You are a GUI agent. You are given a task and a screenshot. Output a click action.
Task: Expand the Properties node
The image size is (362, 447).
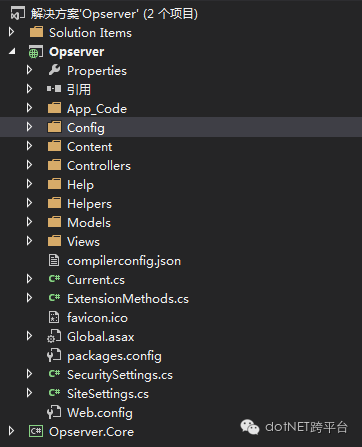(30, 70)
